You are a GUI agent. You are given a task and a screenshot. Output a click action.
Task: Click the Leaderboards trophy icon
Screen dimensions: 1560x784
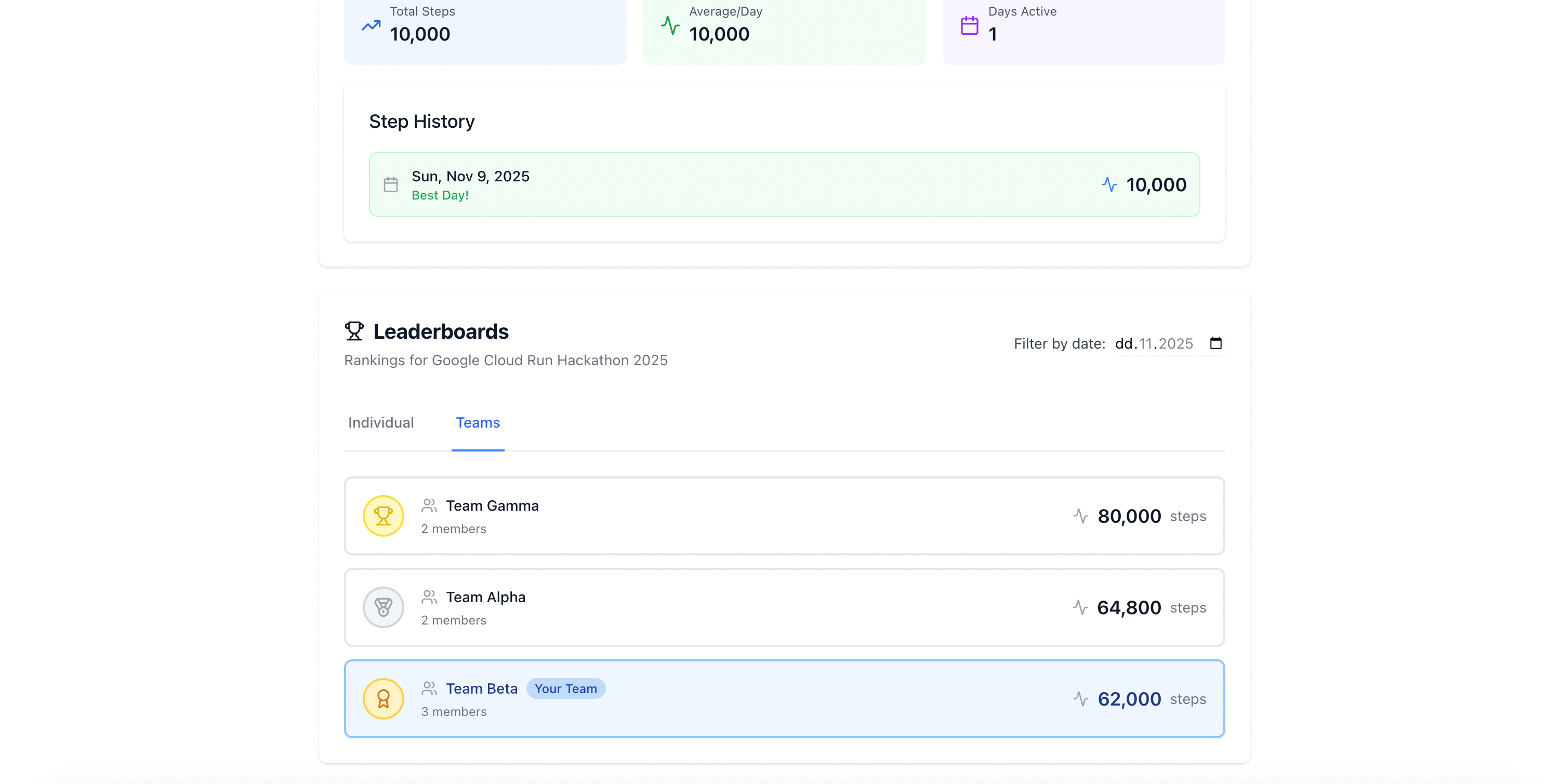click(354, 331)
